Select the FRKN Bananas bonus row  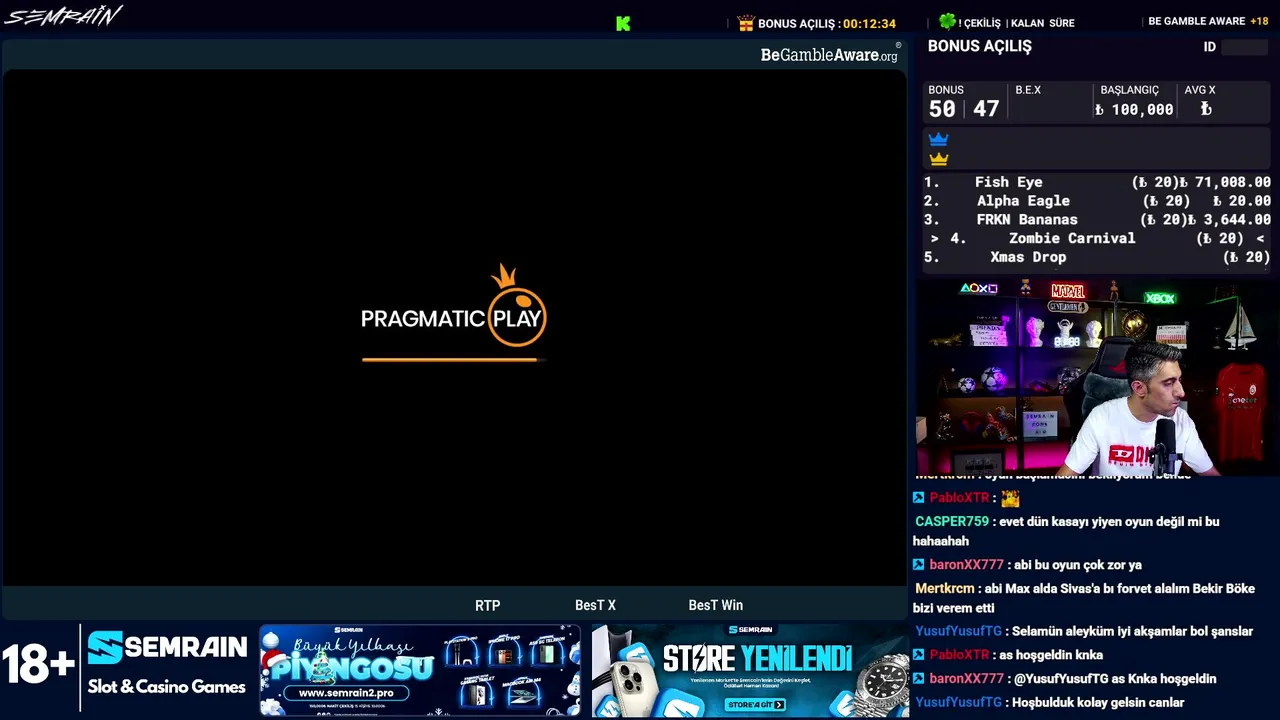[1097, 220]
